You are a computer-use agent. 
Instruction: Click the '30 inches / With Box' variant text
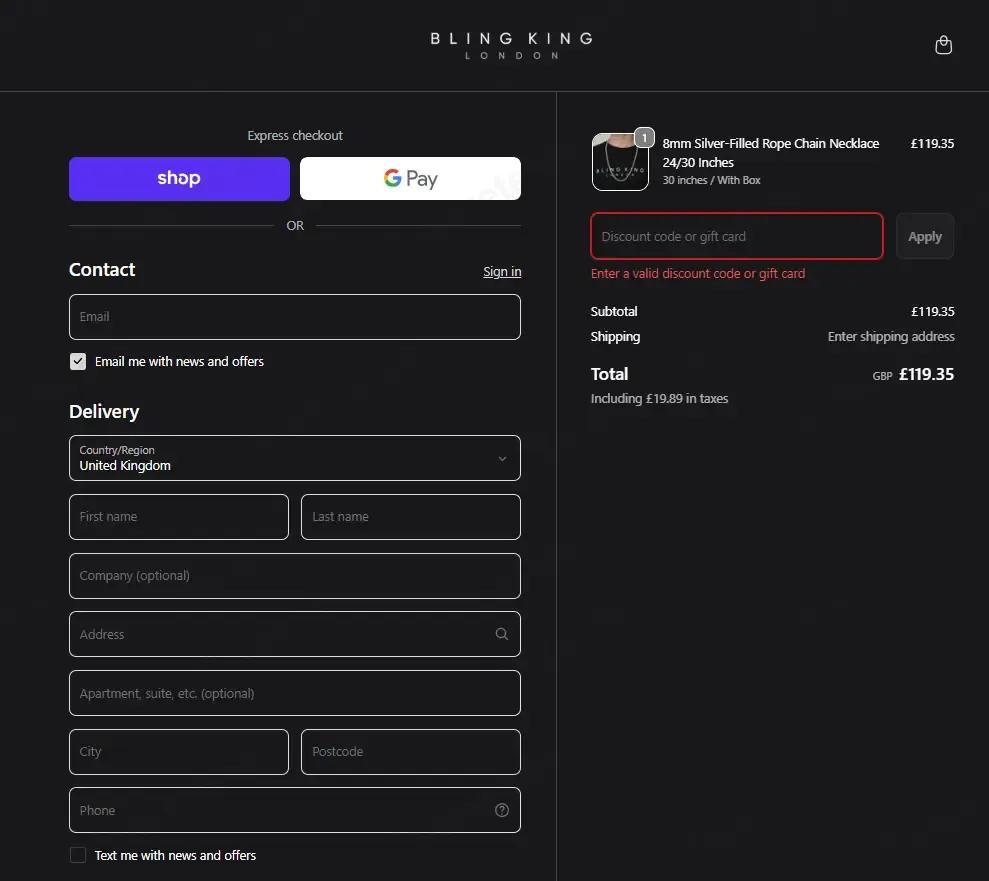[711, 180]
